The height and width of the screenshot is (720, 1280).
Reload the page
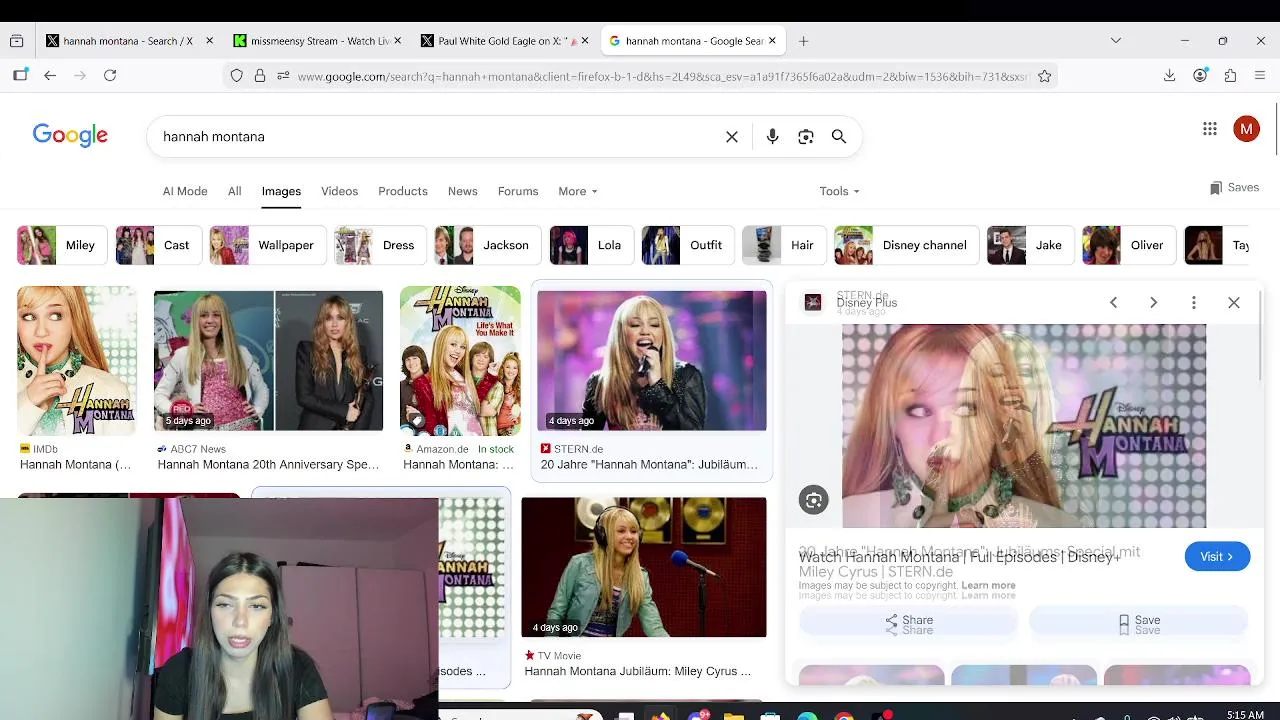click(x=110, y=76)
